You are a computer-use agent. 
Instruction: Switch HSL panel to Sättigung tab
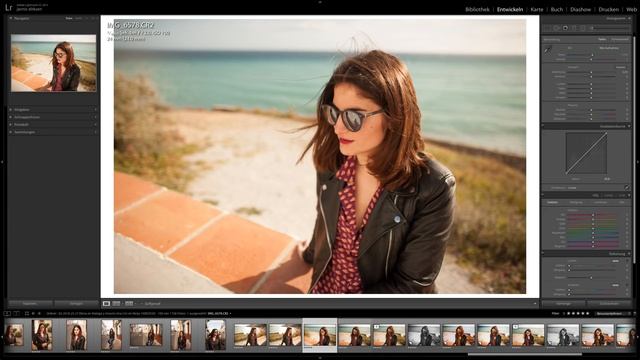pos(576,202)
